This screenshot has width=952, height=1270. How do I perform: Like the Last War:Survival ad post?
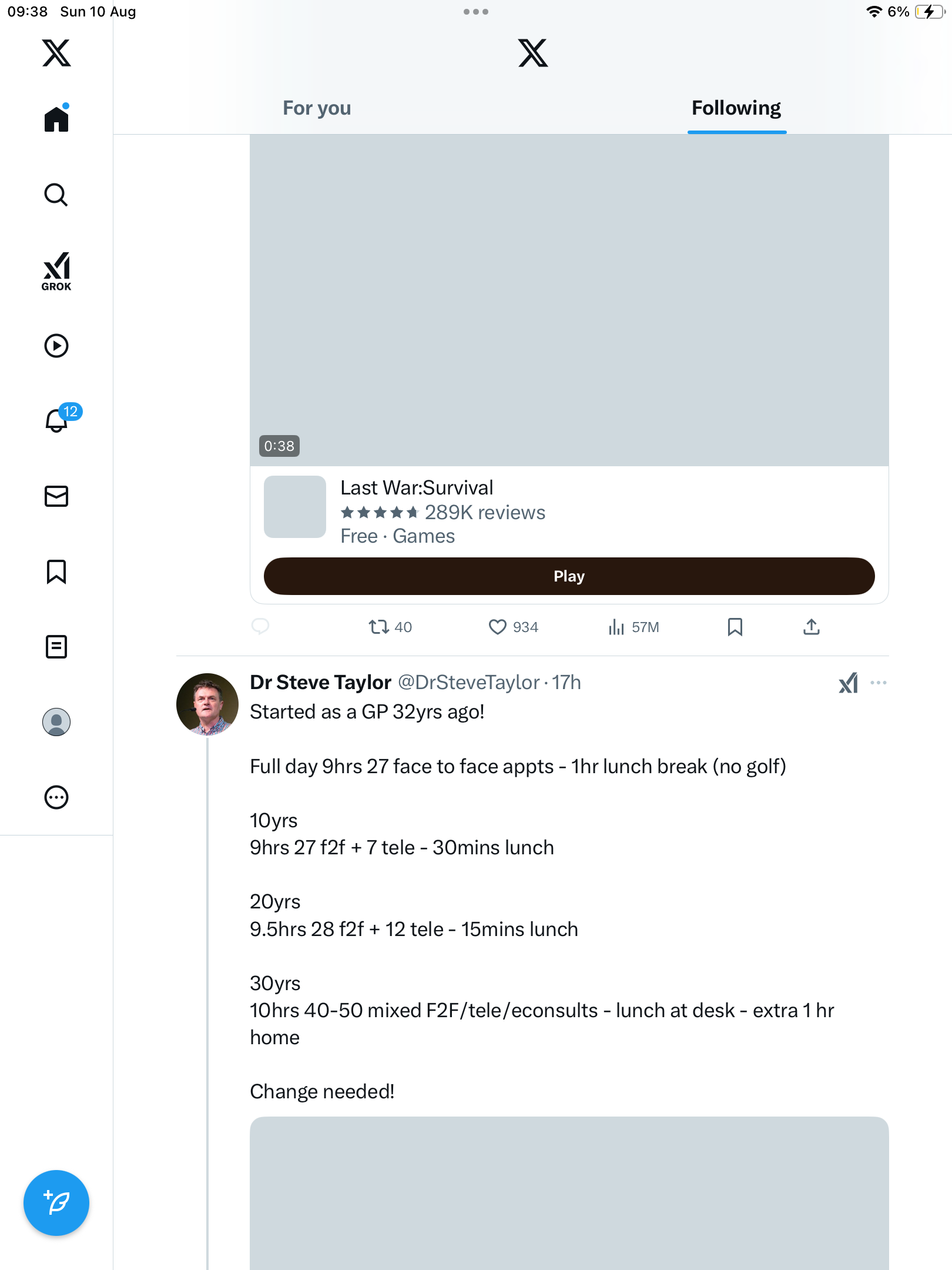[x=498, y=627]
